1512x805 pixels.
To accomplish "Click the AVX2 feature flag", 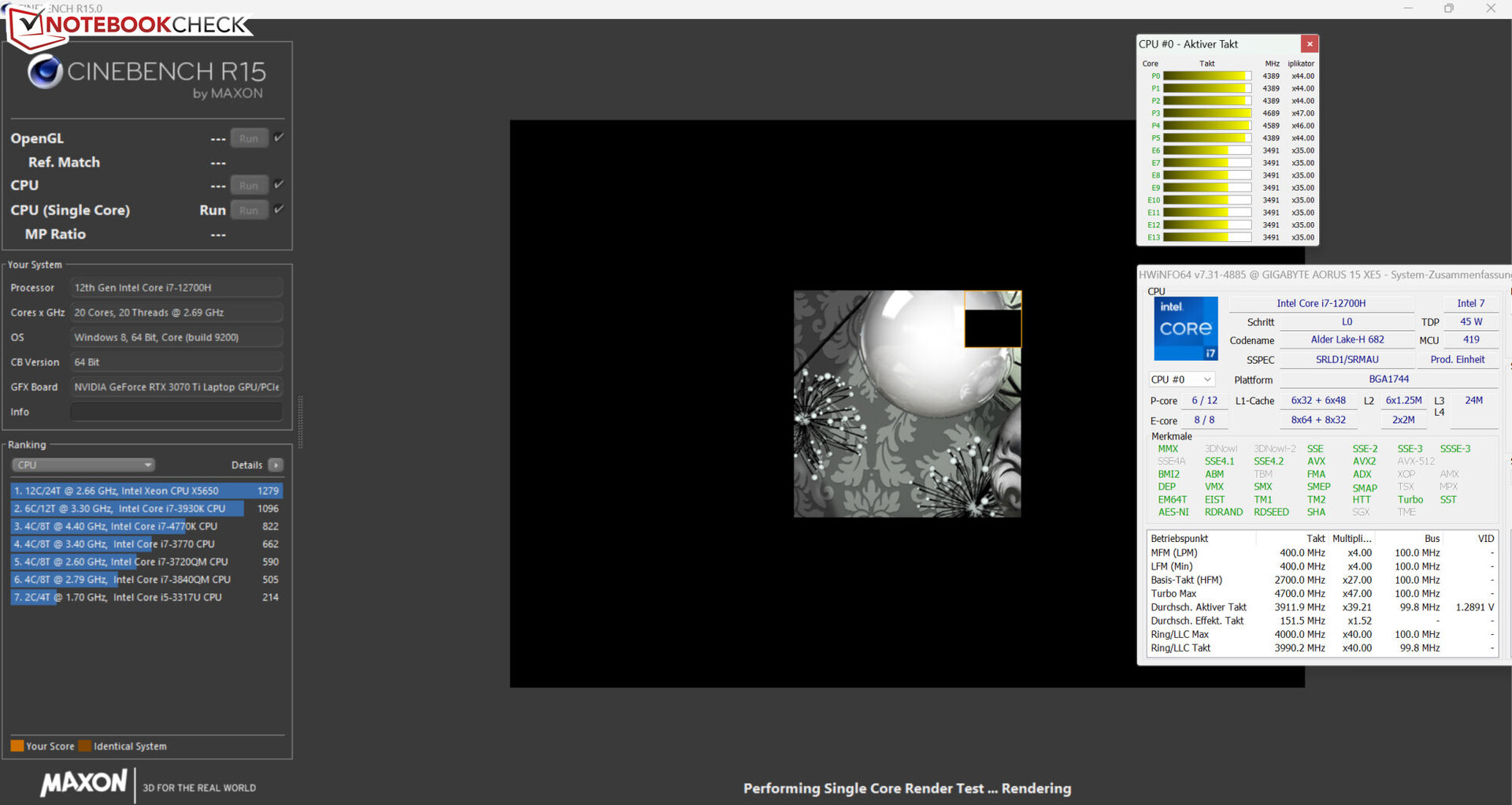I will tap(1364, 462).
